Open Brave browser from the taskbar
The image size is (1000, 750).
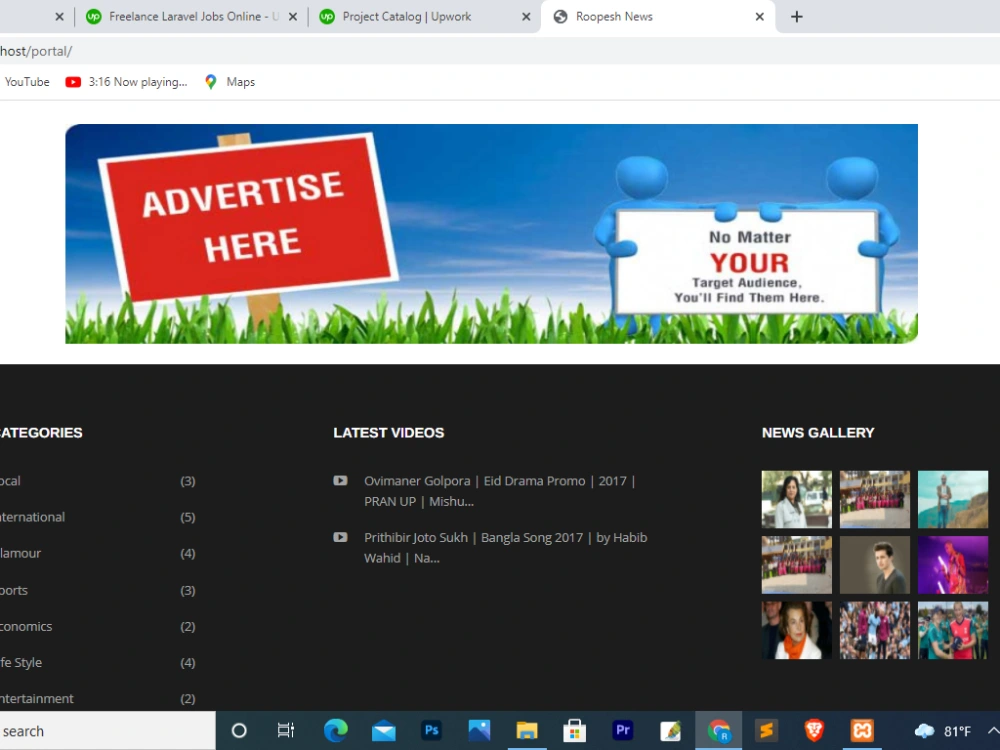814,730
